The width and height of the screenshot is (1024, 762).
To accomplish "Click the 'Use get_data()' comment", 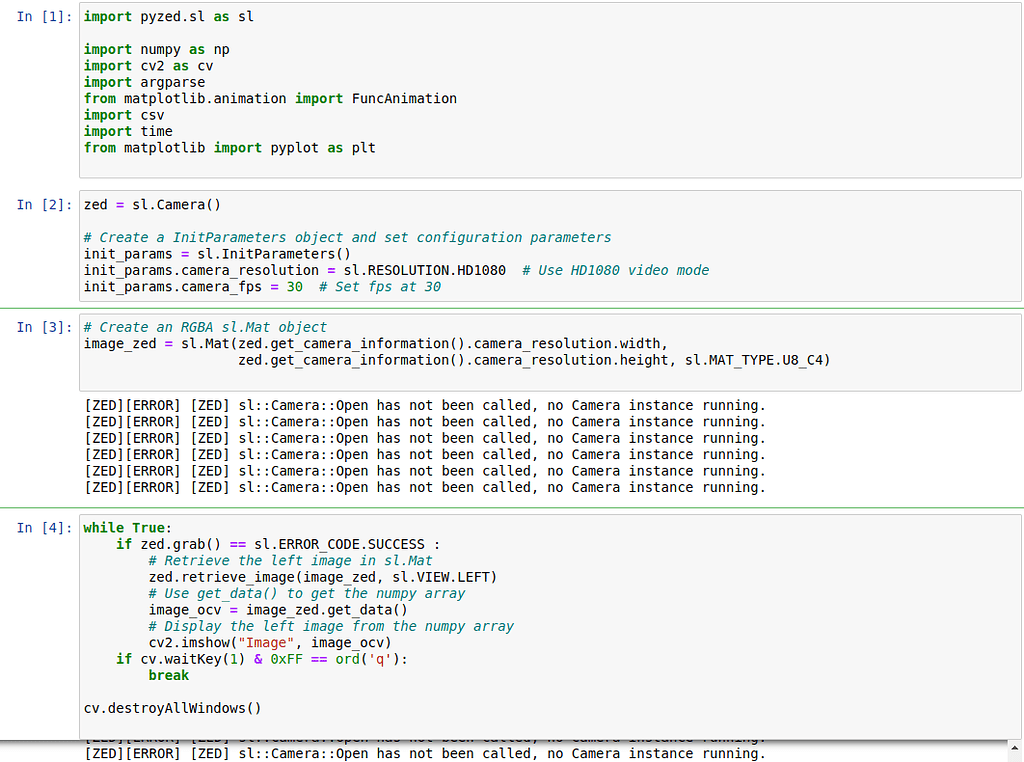I will point(307,594).
